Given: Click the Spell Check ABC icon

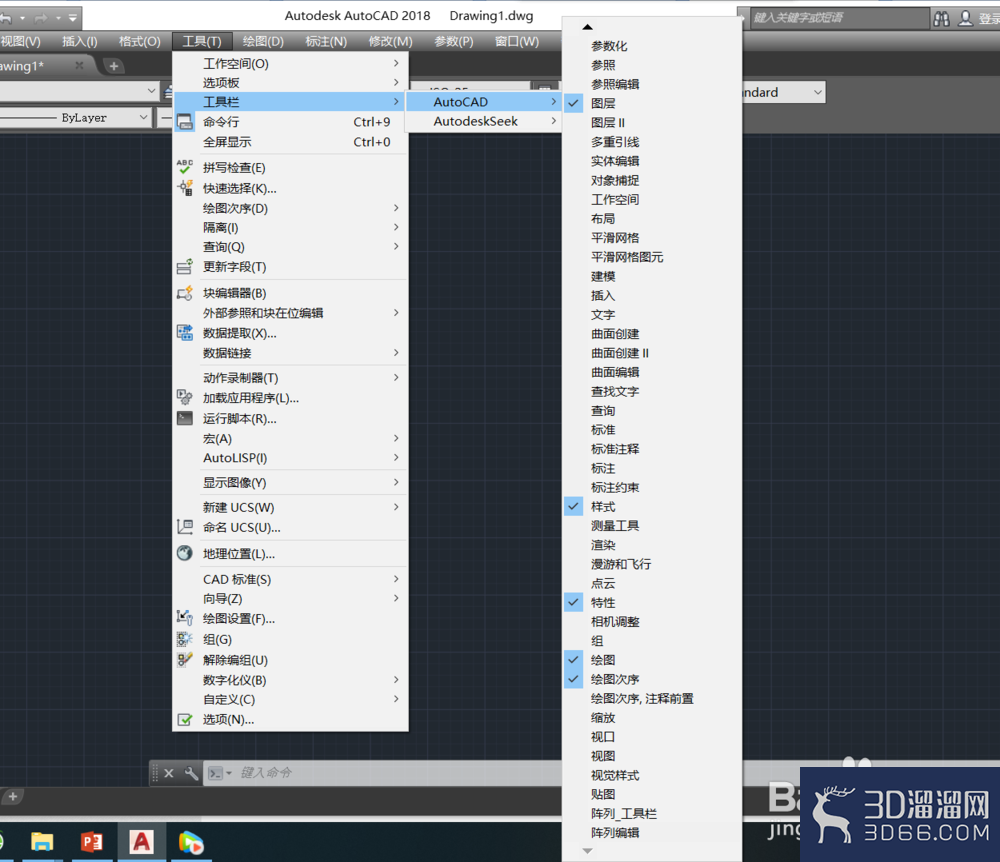Looking at the screenshot, I should click(185, 167).
